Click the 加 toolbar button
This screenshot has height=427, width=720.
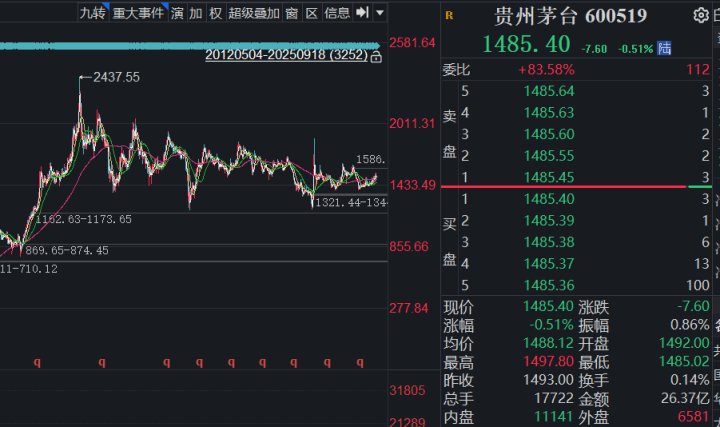coord(196,13)
